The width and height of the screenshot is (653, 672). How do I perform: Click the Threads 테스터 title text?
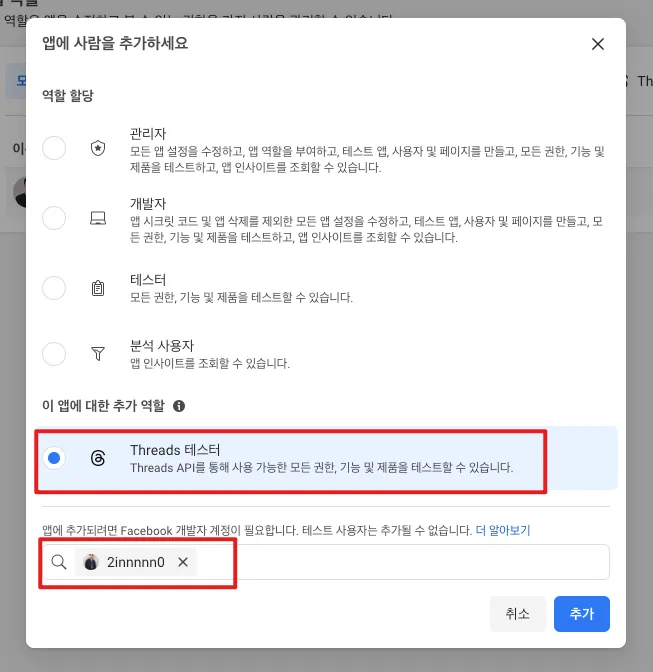175,450
